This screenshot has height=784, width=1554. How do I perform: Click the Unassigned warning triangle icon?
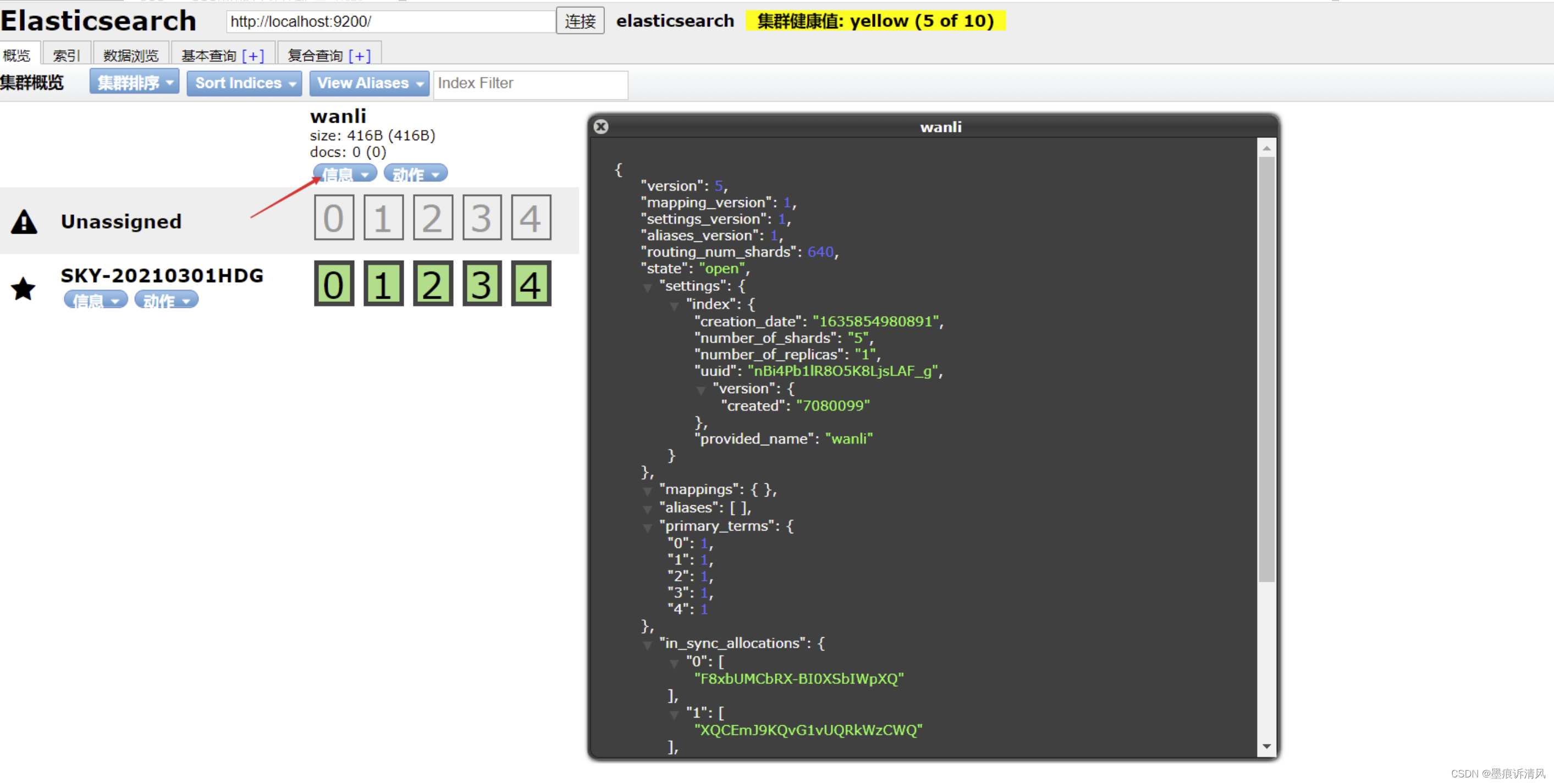24,222
